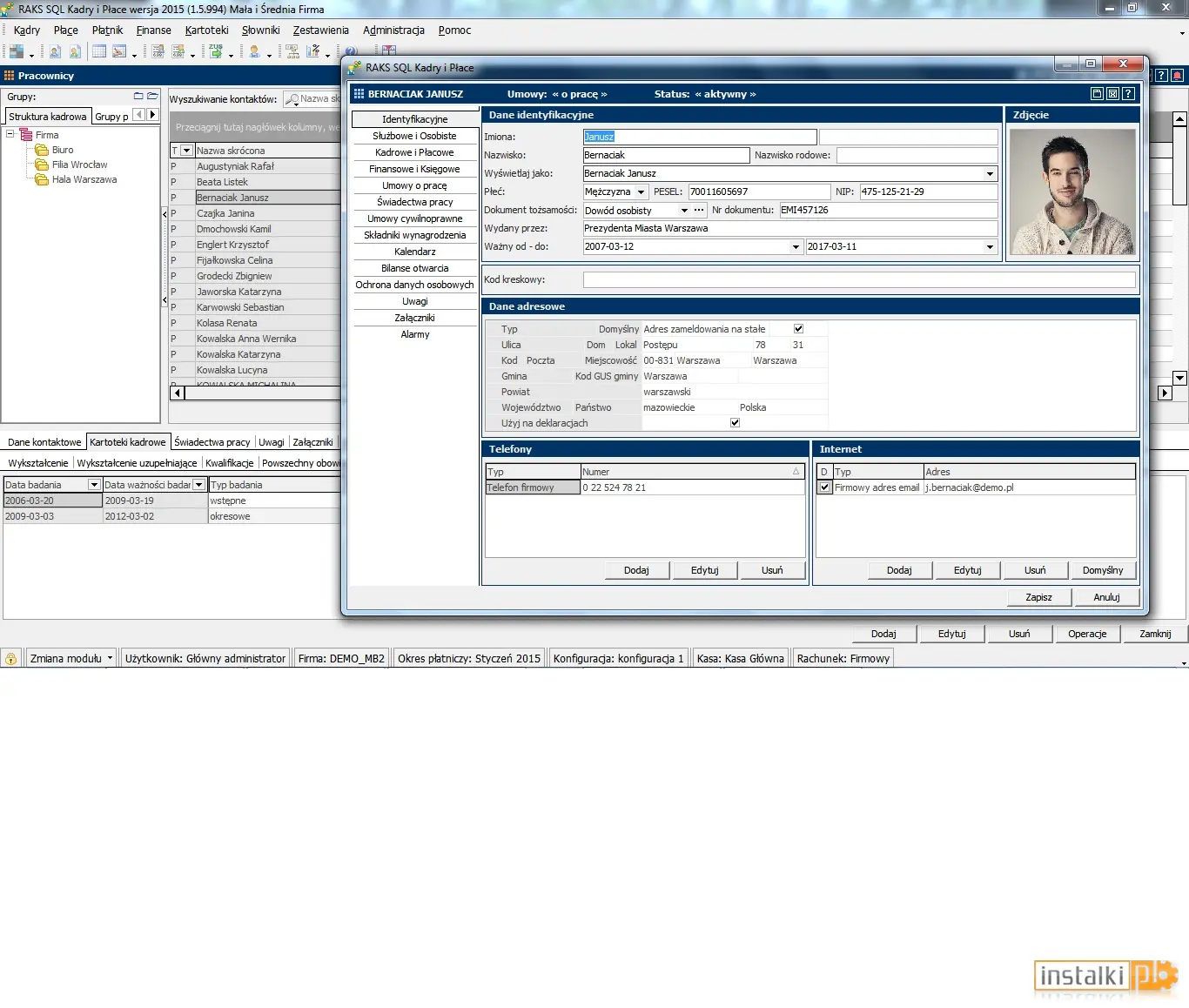Open the Zestawienia menu
1189x1008 pixels.
(x=320, y=30)
